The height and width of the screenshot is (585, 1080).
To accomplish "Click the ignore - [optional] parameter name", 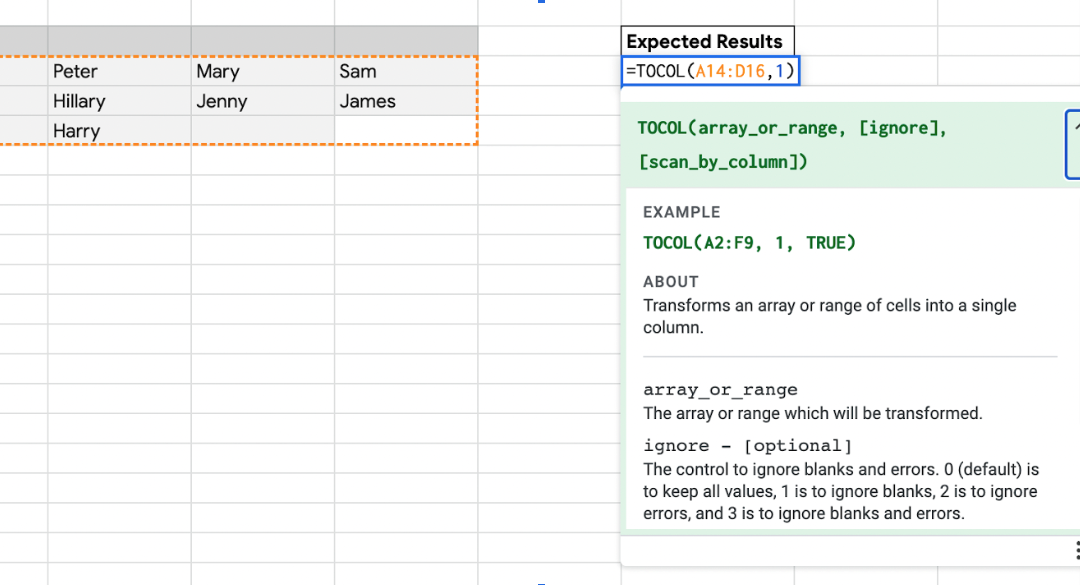I will [747, 446].
